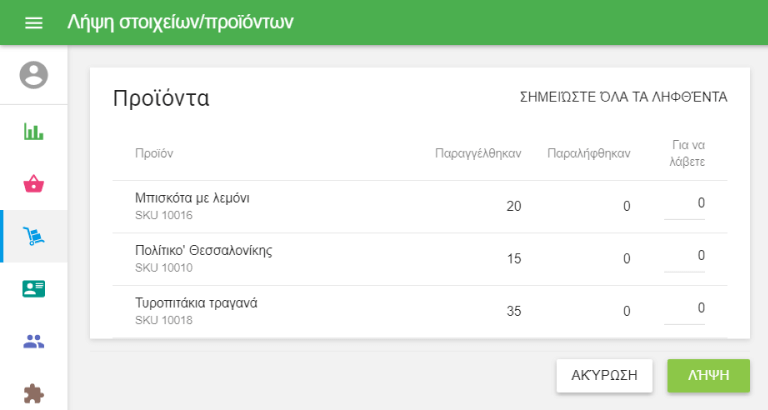Go to the pink shopping basket icon
The width and height of the screenshot is (768, 410).
pyautogui.click(x=34, y=184)
